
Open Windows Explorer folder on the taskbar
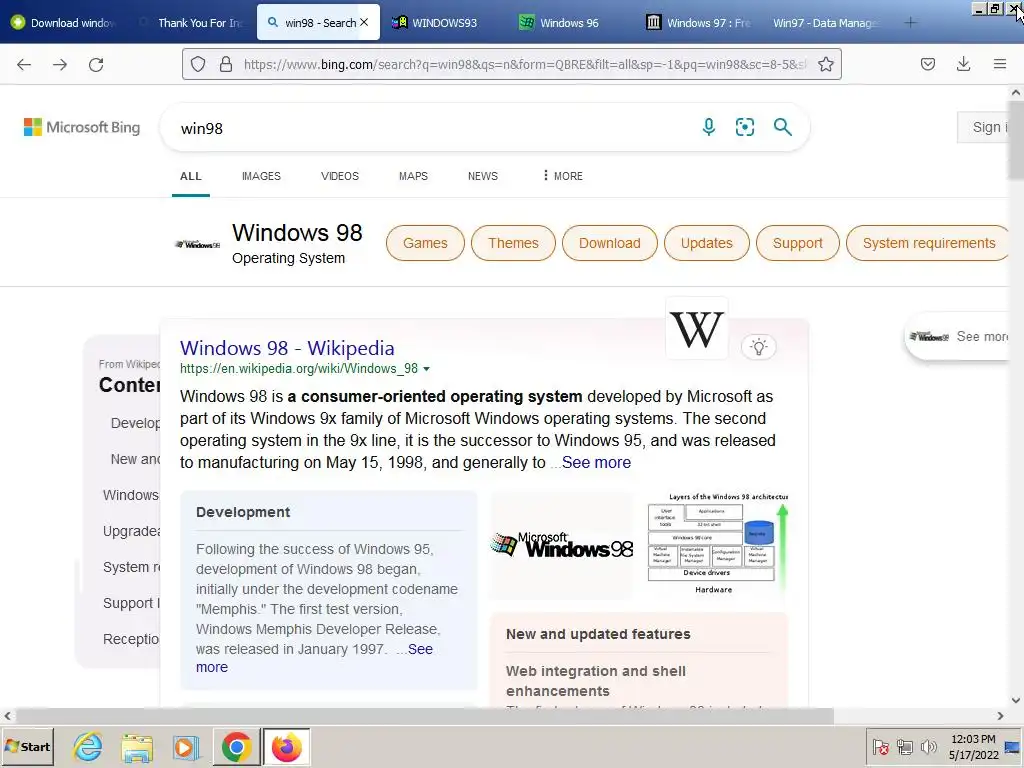[x=136, y=746]
